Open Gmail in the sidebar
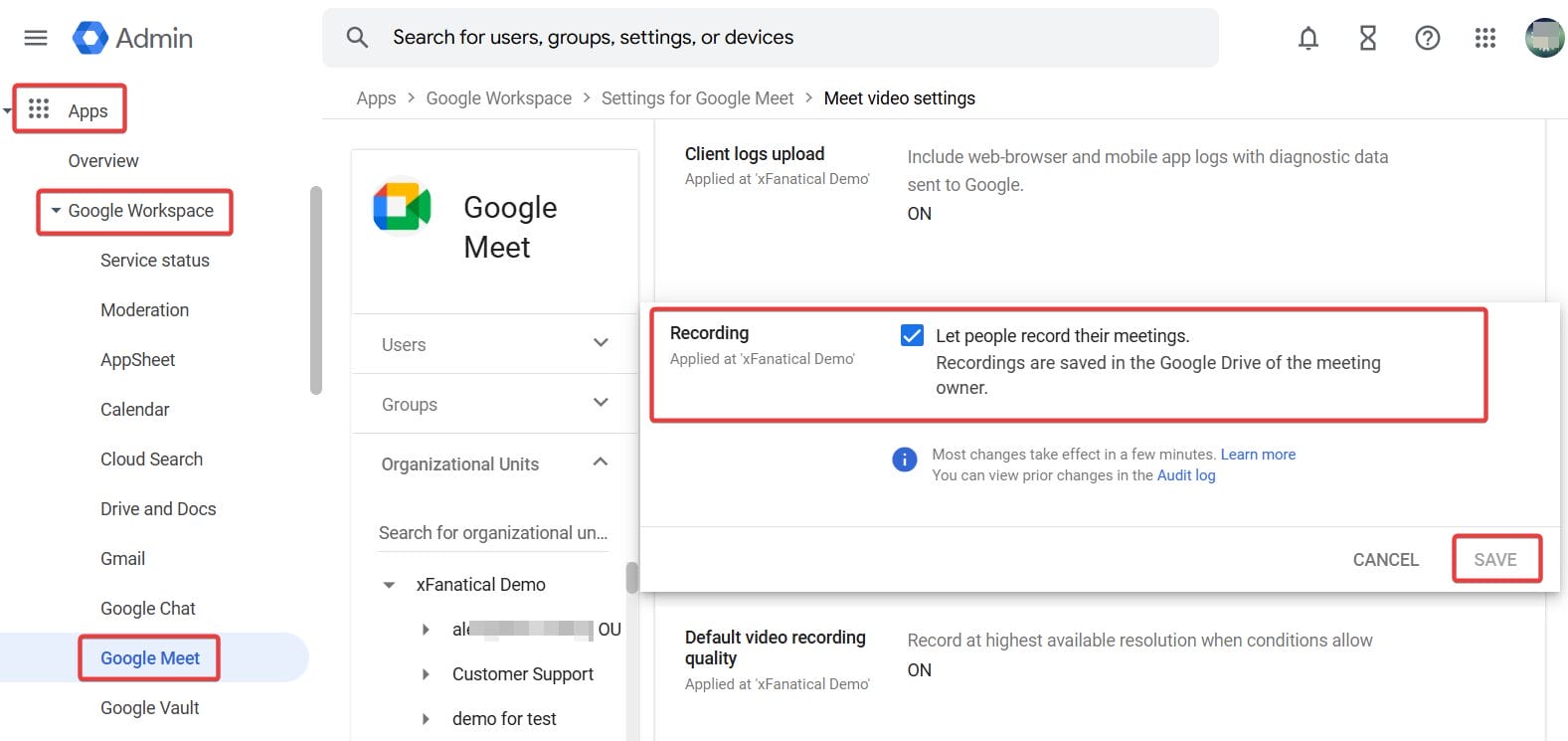 [x=123, y=559]
